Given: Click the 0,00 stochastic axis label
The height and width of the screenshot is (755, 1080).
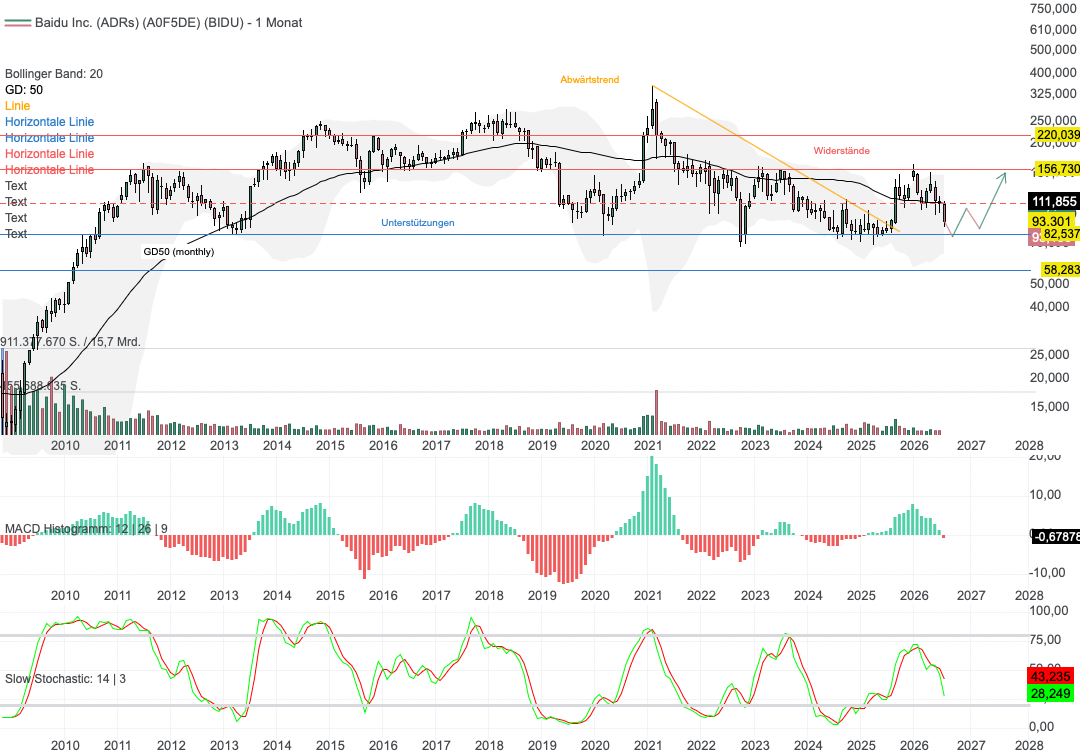Looking at the screenshot, I should click(x=1041, y=727).
